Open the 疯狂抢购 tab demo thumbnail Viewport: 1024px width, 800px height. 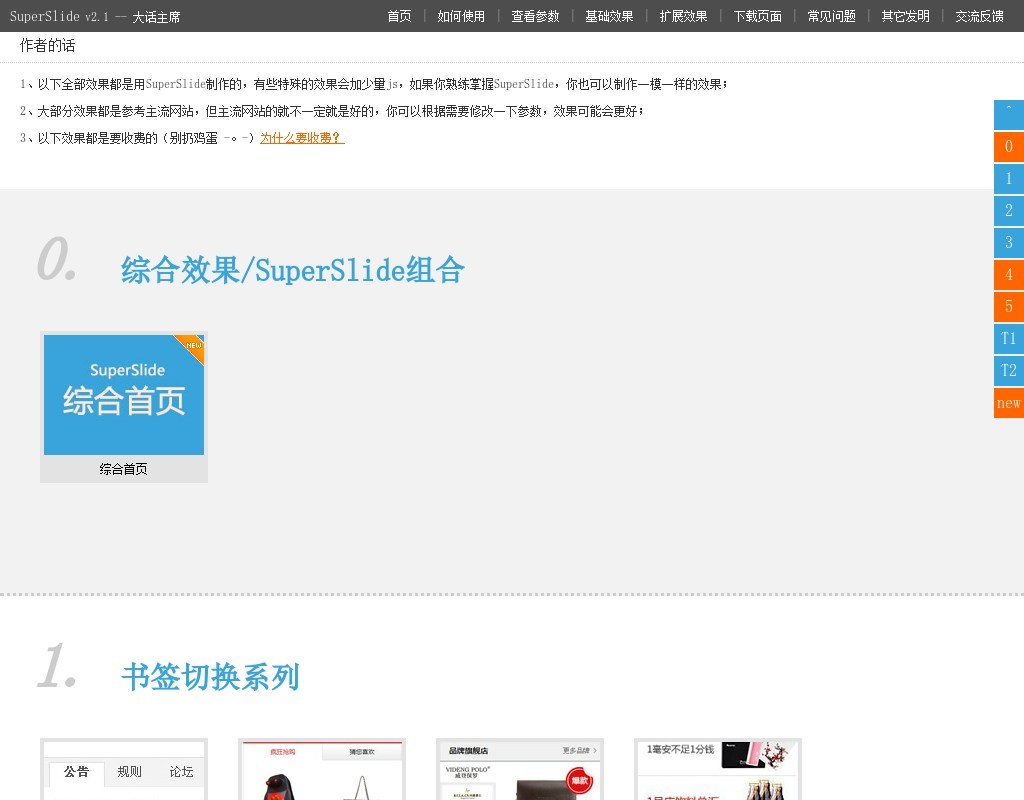point(322,770)
